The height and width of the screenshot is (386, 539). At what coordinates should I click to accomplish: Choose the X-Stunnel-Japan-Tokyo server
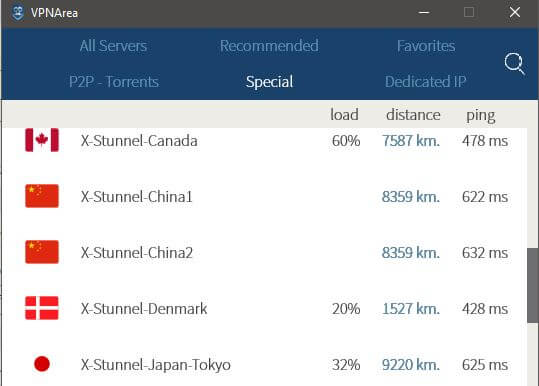point(264,365)
